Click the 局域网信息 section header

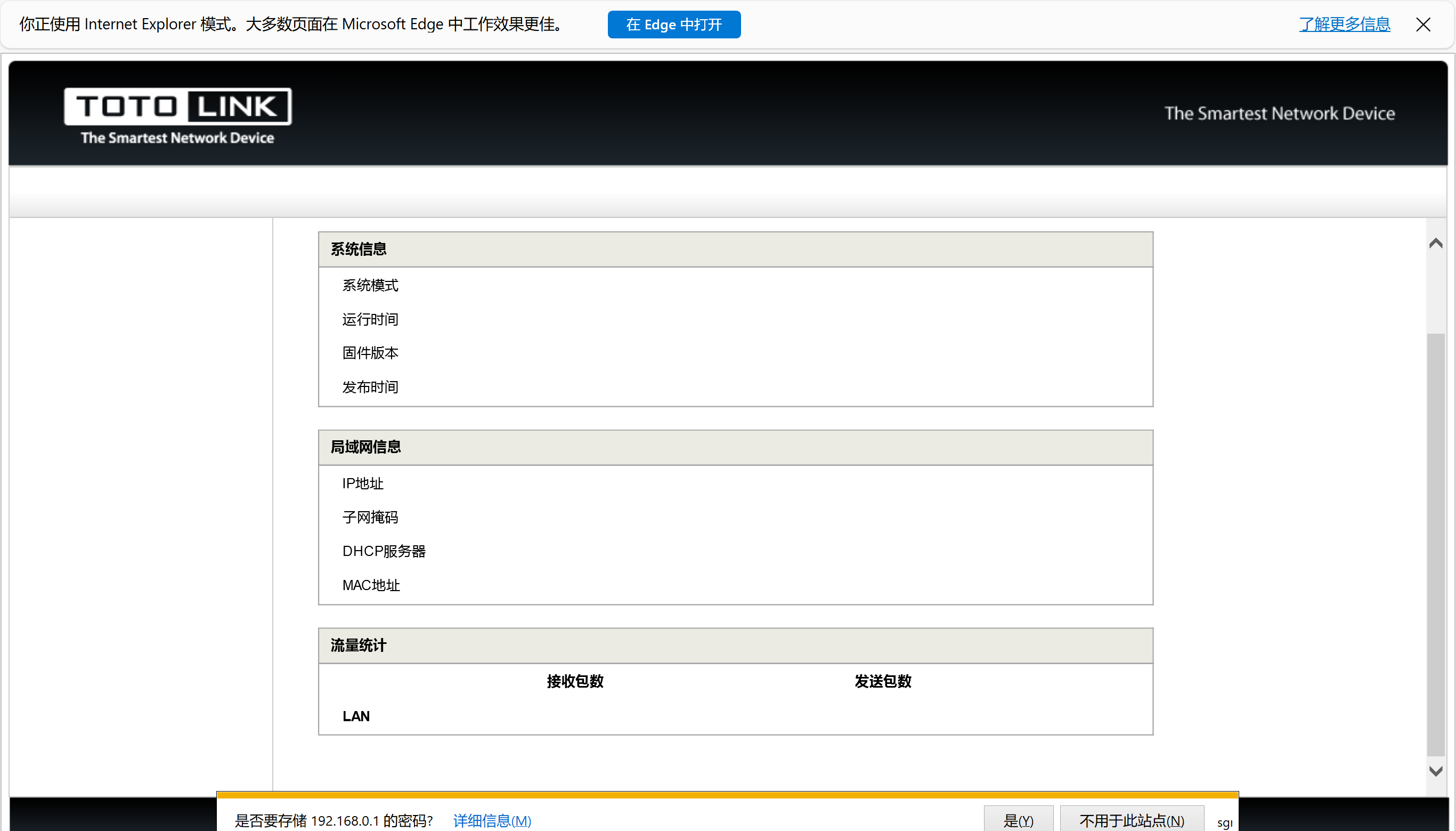point(365,447)
